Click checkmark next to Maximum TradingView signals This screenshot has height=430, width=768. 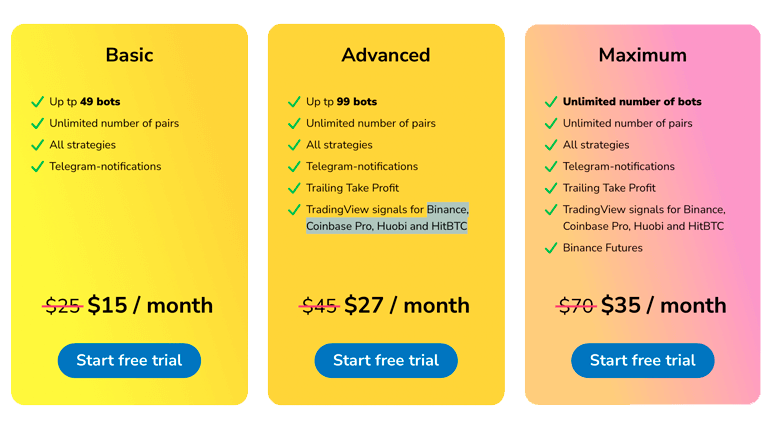point(551,210)
